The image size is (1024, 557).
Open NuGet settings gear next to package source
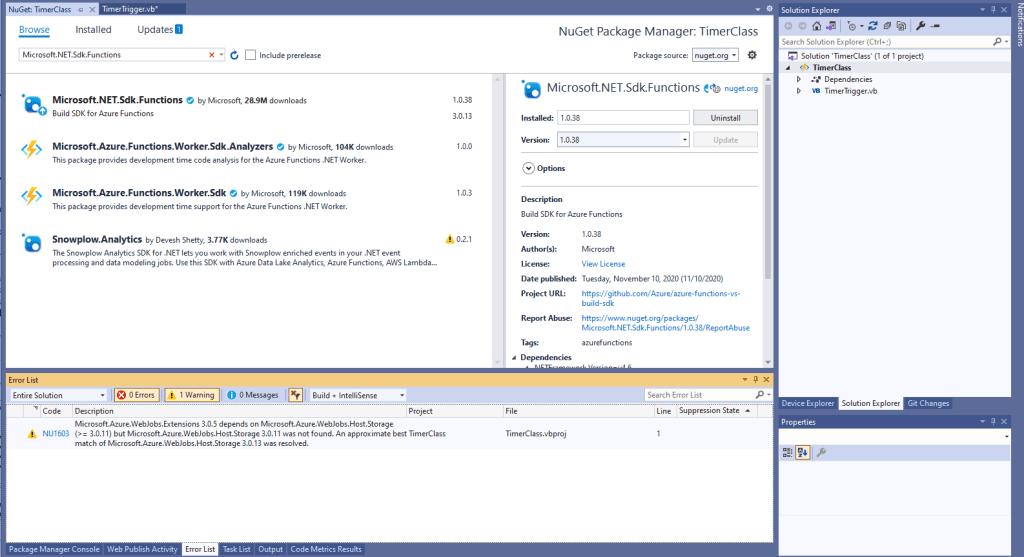pyautogui.click(x=752, y=55)
